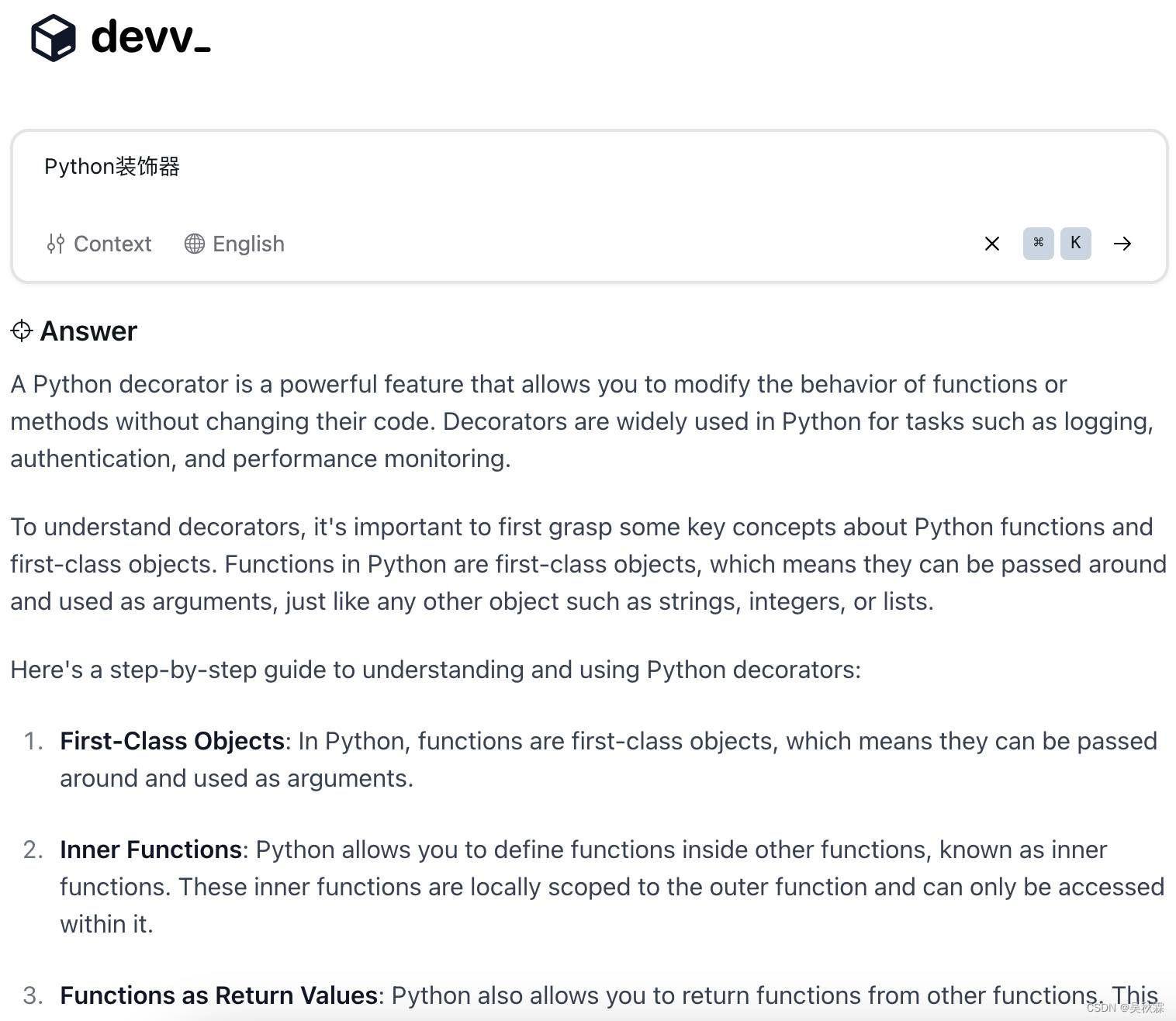Select the "First-Class Objects" bold heading

(x=172, y=741)
